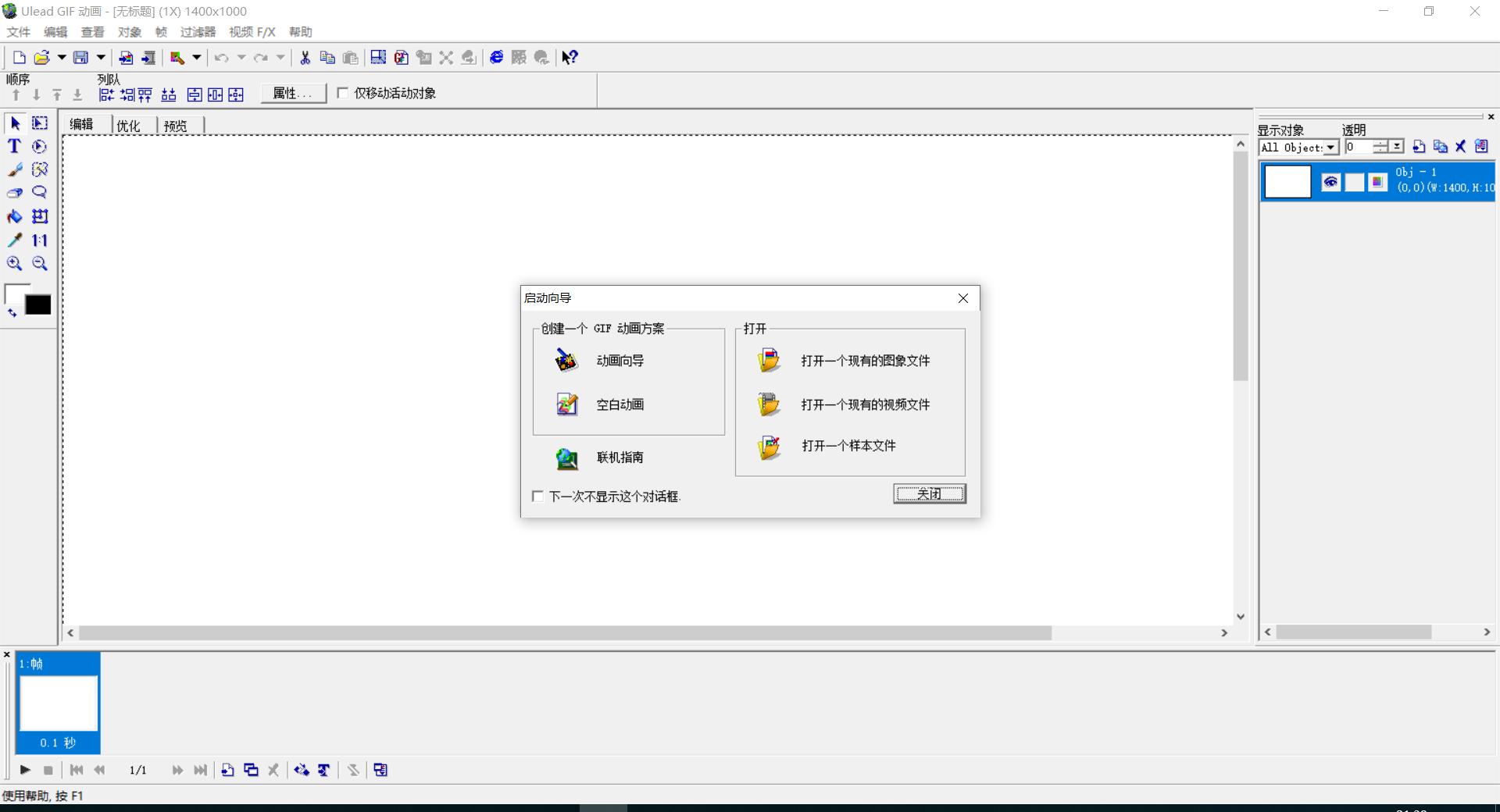The image size is (1500, 812).
Task: Click the black background color swatch
Action: tap(37, 304)
